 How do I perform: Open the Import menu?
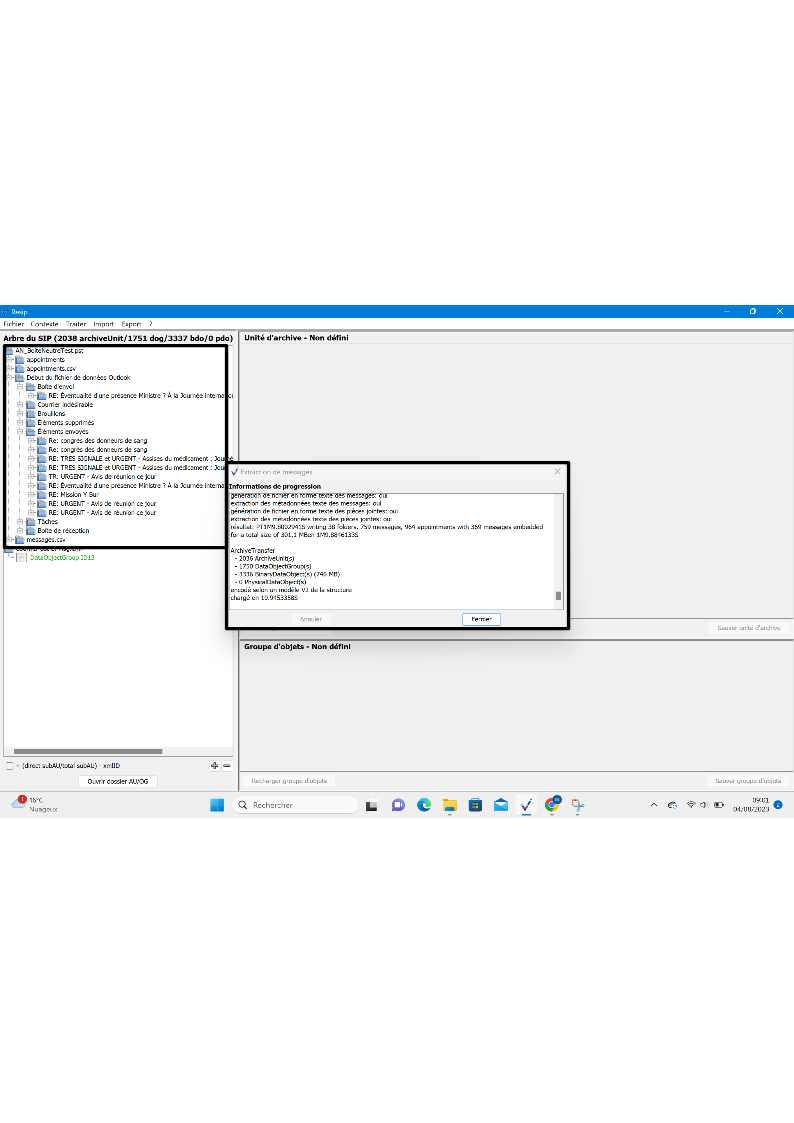click(x=103, y=324)
